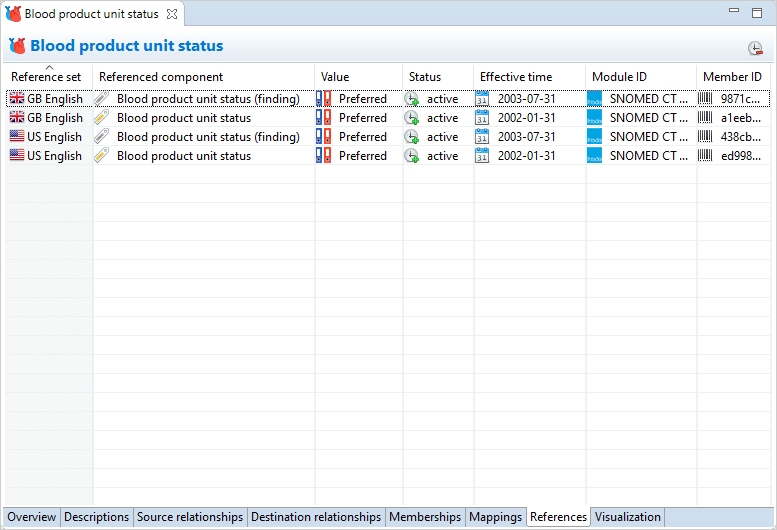Screen dimensions: 777x530
Task: Sort by Reference set column header
Action: click(x=46, y=77)
